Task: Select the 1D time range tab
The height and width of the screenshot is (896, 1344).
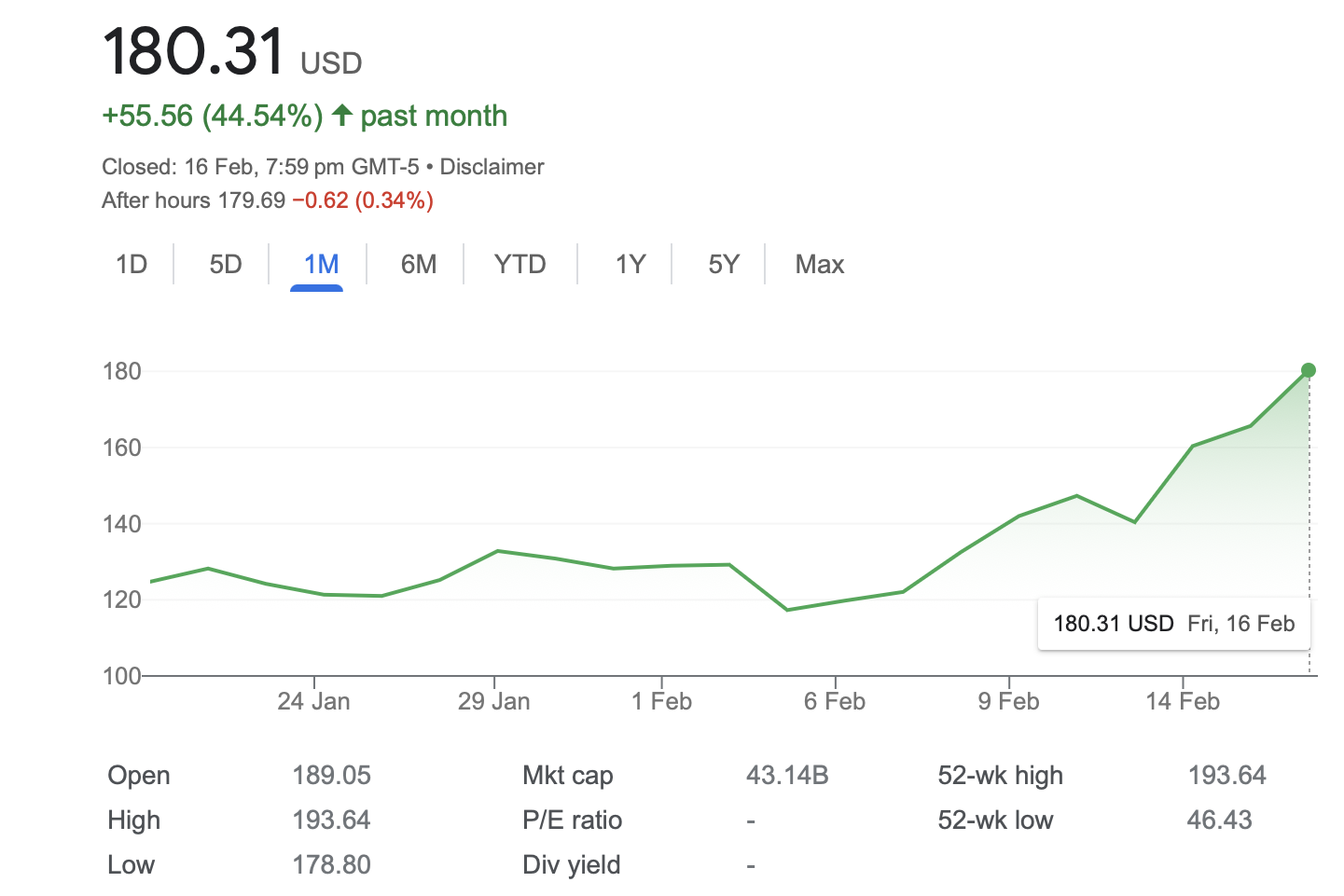Action: click(132, 265)
